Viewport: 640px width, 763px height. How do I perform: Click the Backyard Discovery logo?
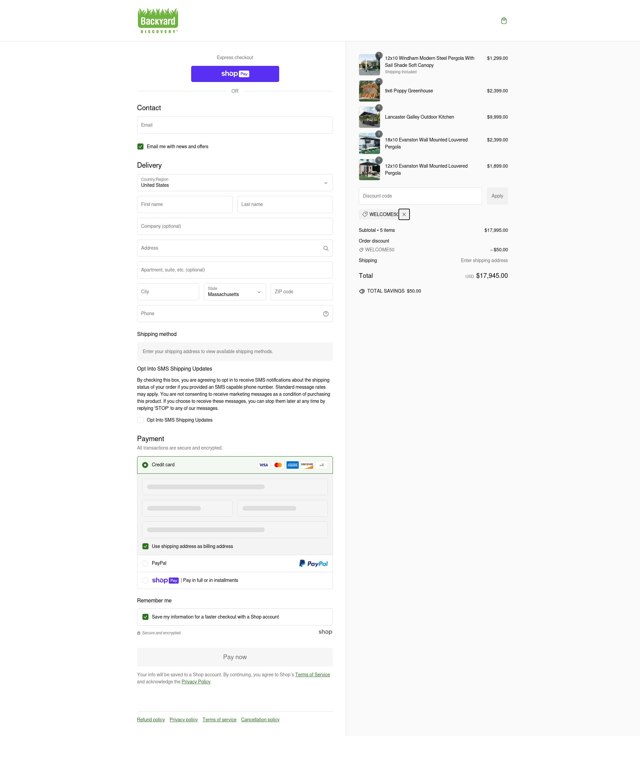coord(158,20)
